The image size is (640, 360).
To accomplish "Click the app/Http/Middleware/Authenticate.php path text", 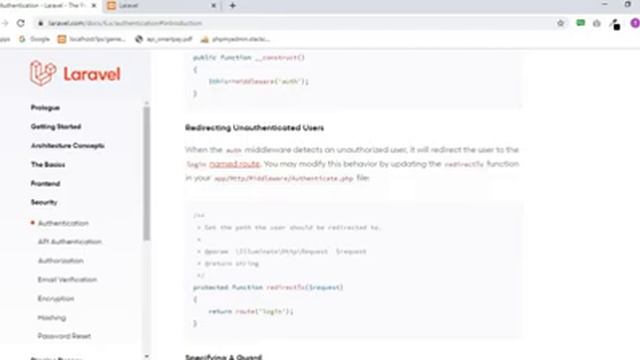I will click(284, 178).
